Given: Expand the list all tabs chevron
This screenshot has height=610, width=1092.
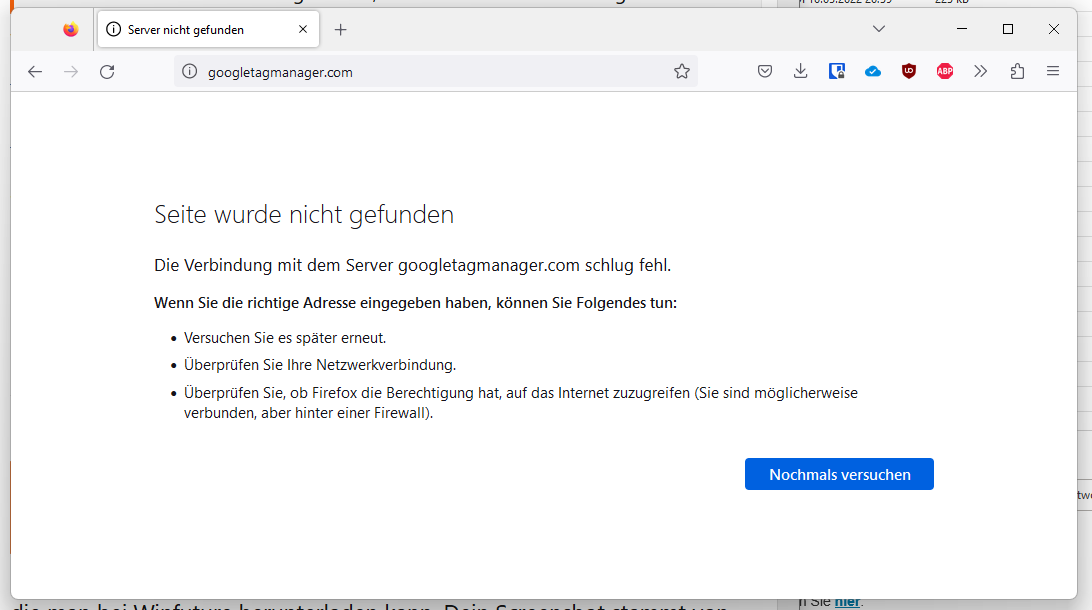Looking at the screenshot, I should [879, 29].
